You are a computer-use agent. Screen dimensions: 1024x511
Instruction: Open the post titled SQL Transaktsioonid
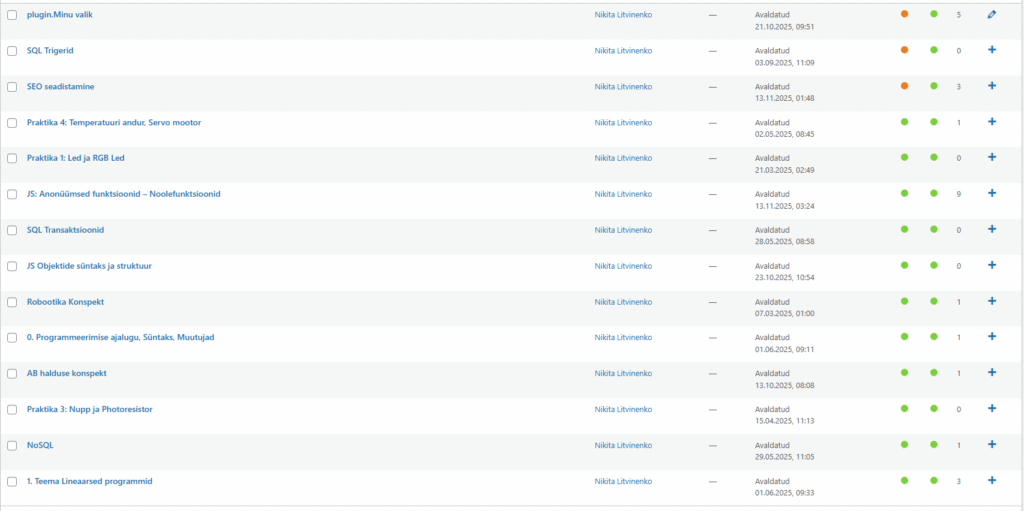65,230
